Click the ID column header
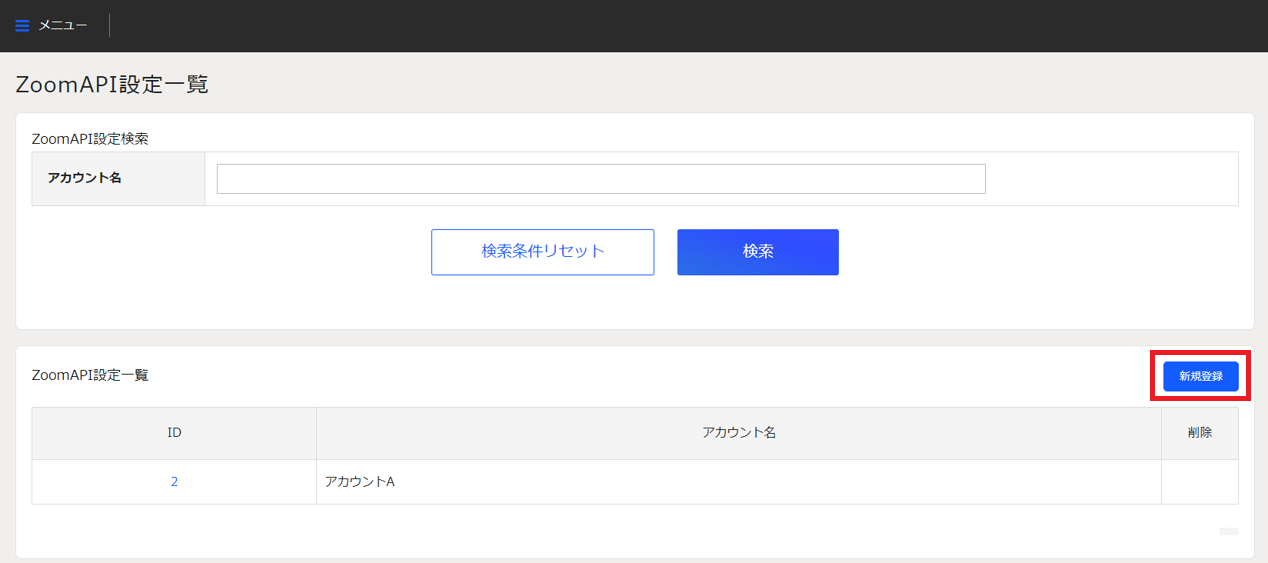The height and width of the screenshot is (563, 1268). [174, 433]
